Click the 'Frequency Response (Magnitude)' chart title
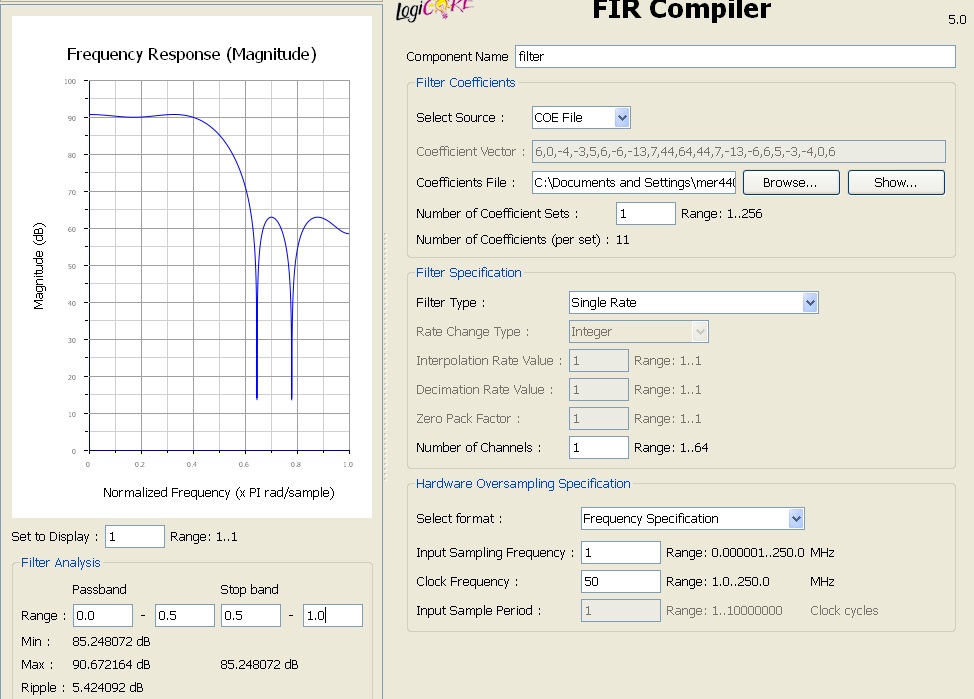The height and width of the screenshot is (699, 974). pyautogui.click(x=192, y=54)
